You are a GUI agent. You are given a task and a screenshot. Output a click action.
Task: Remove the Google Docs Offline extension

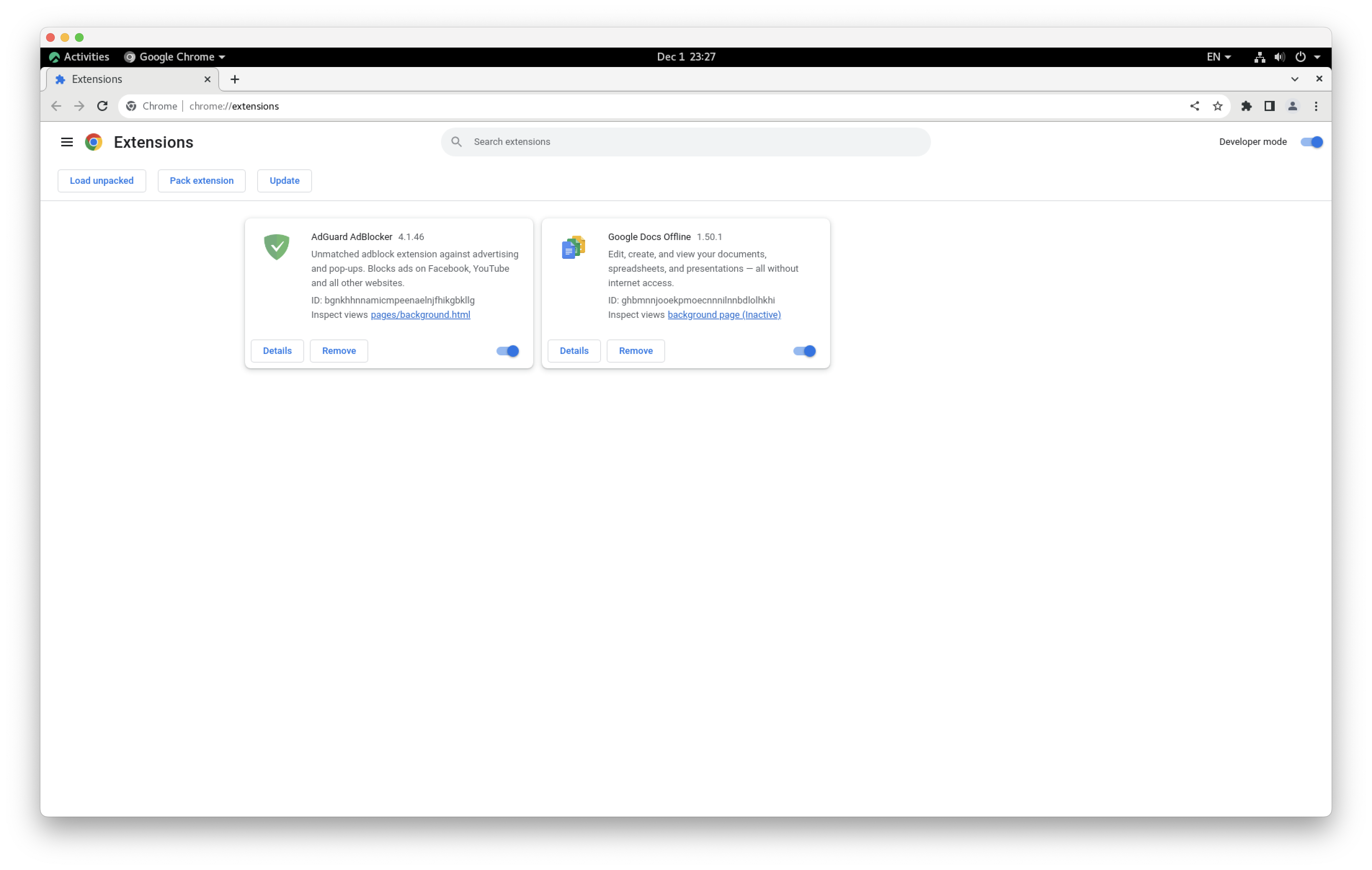[636, 351]
